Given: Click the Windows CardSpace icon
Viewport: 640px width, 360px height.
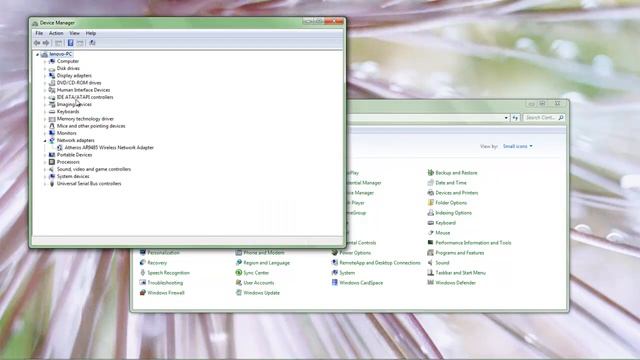Looking at the screenshot, I should tap(335, 282).
